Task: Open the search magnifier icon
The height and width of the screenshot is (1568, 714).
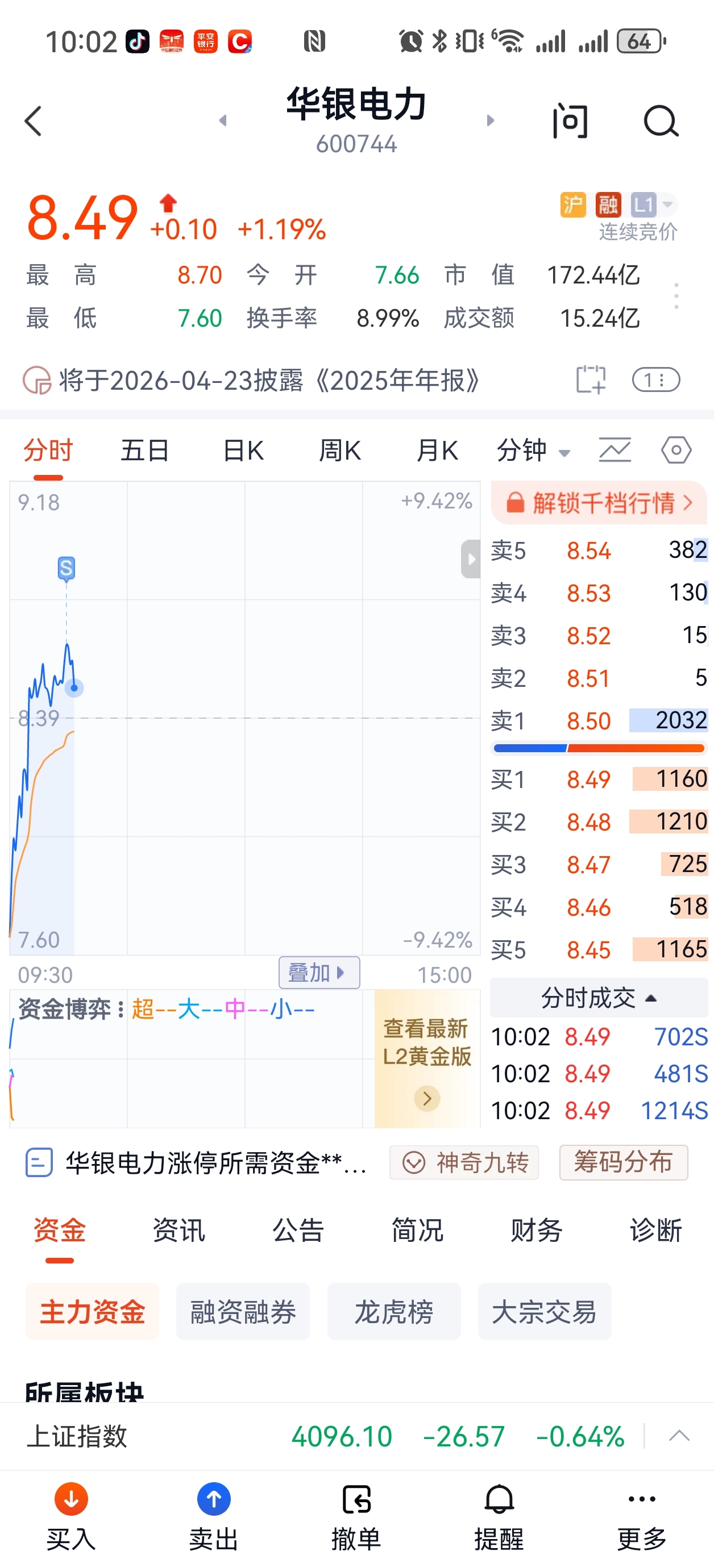Action: [x=661, y=121]
